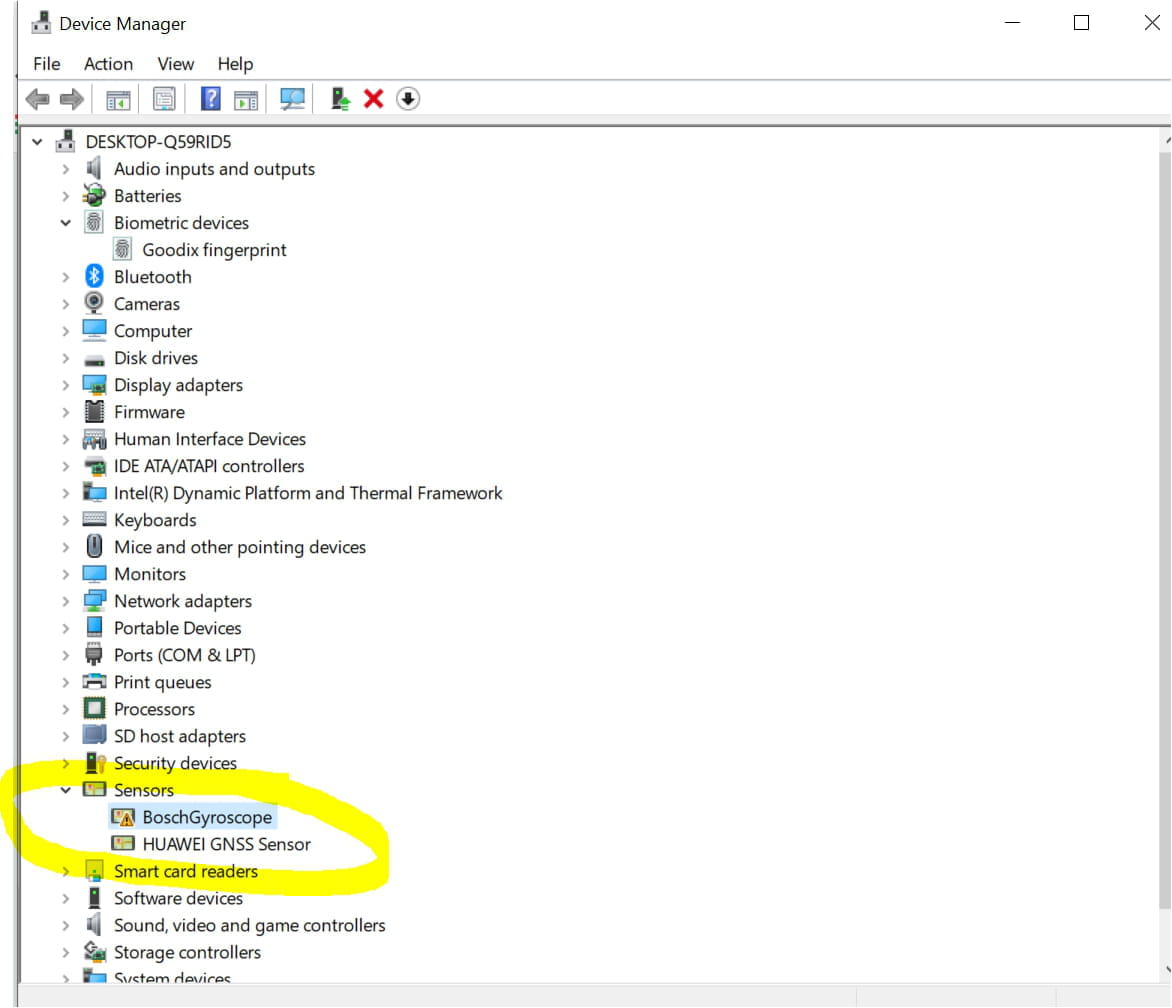
Task: Click the HUAWEI GNSS Sensor icon
Action: [123, 844]
